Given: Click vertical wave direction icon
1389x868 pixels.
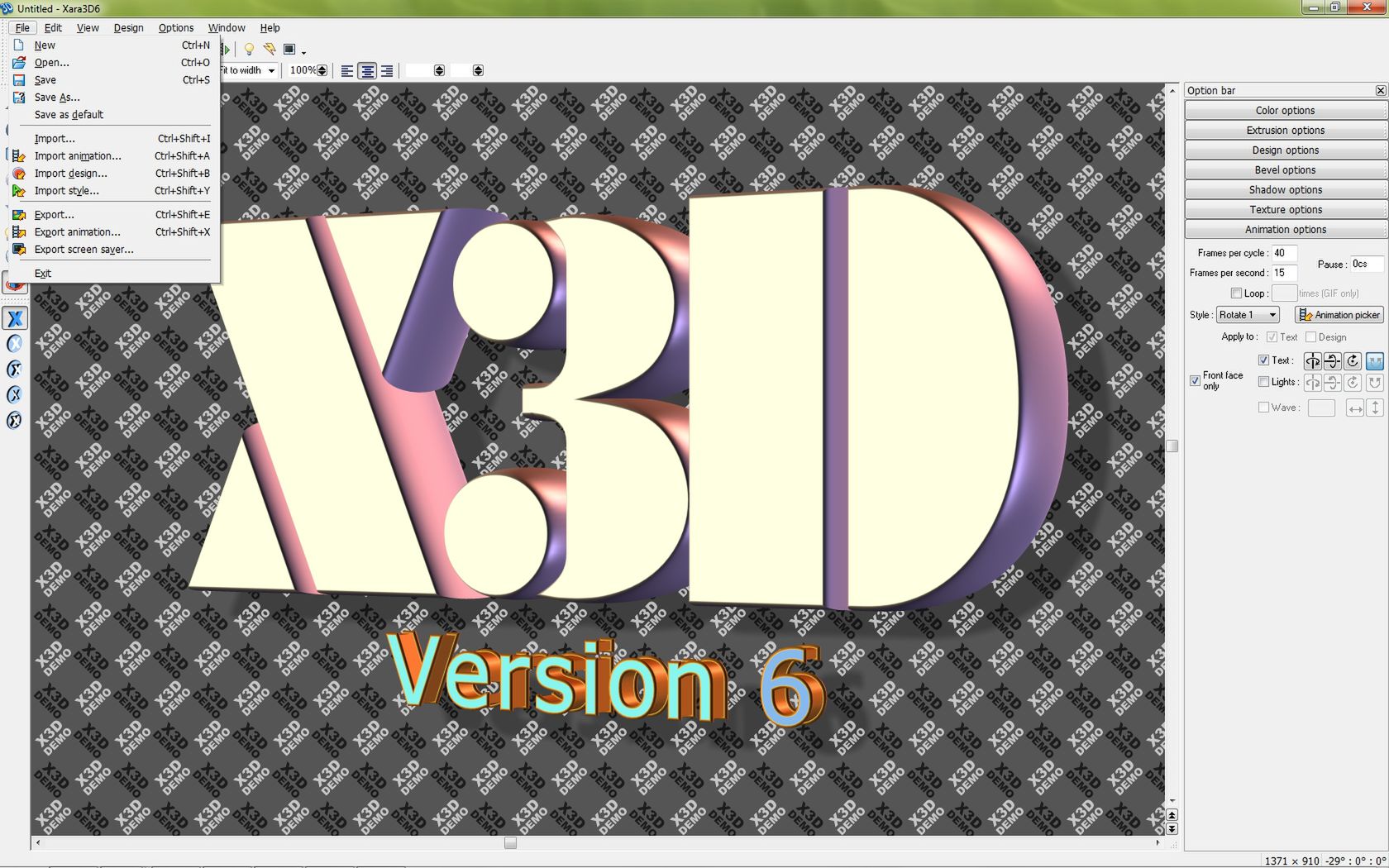Looking at the screenshot, I should point(1375,408).
